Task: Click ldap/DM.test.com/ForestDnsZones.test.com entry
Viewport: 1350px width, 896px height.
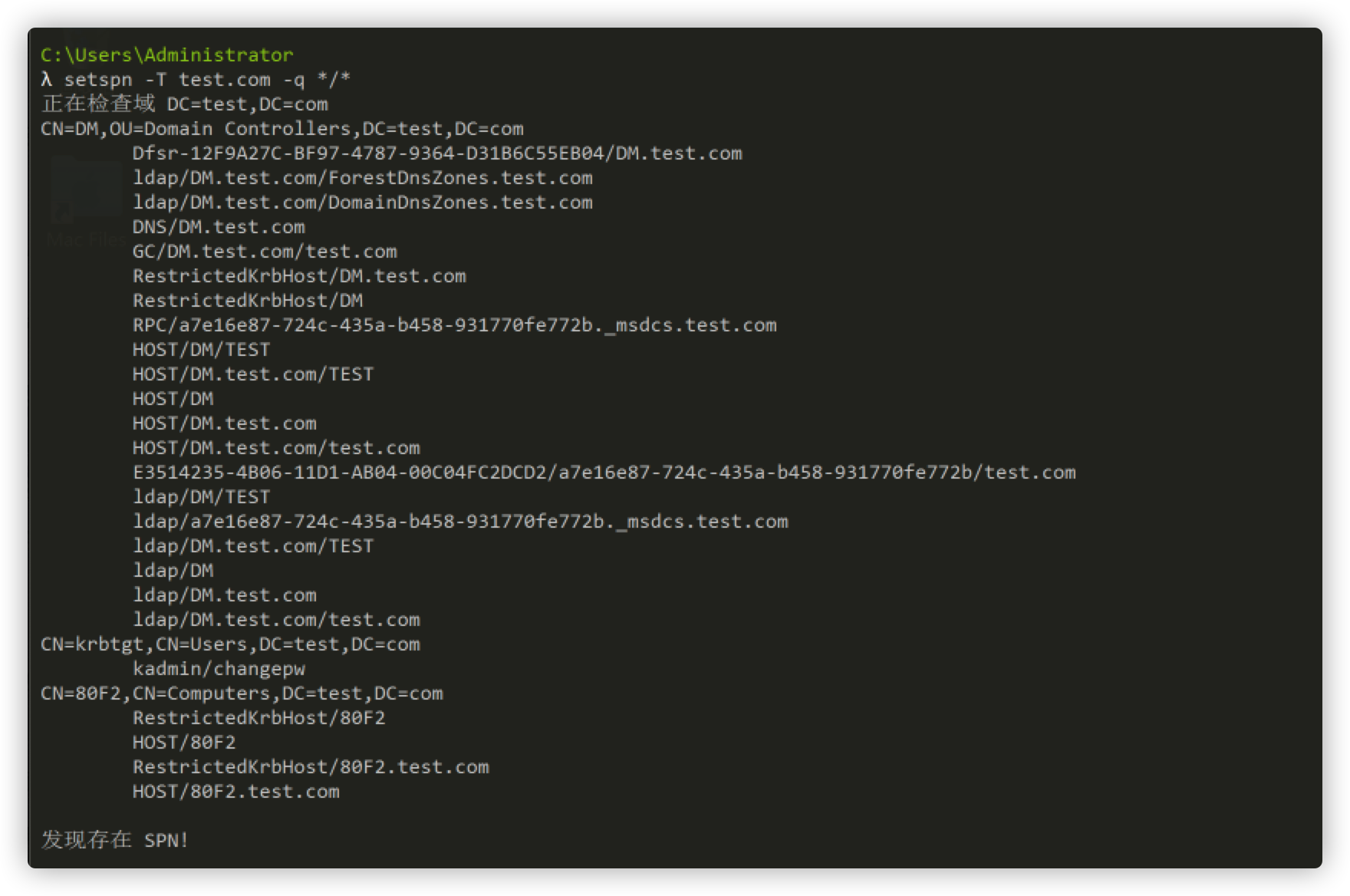Action: point(363,178)
